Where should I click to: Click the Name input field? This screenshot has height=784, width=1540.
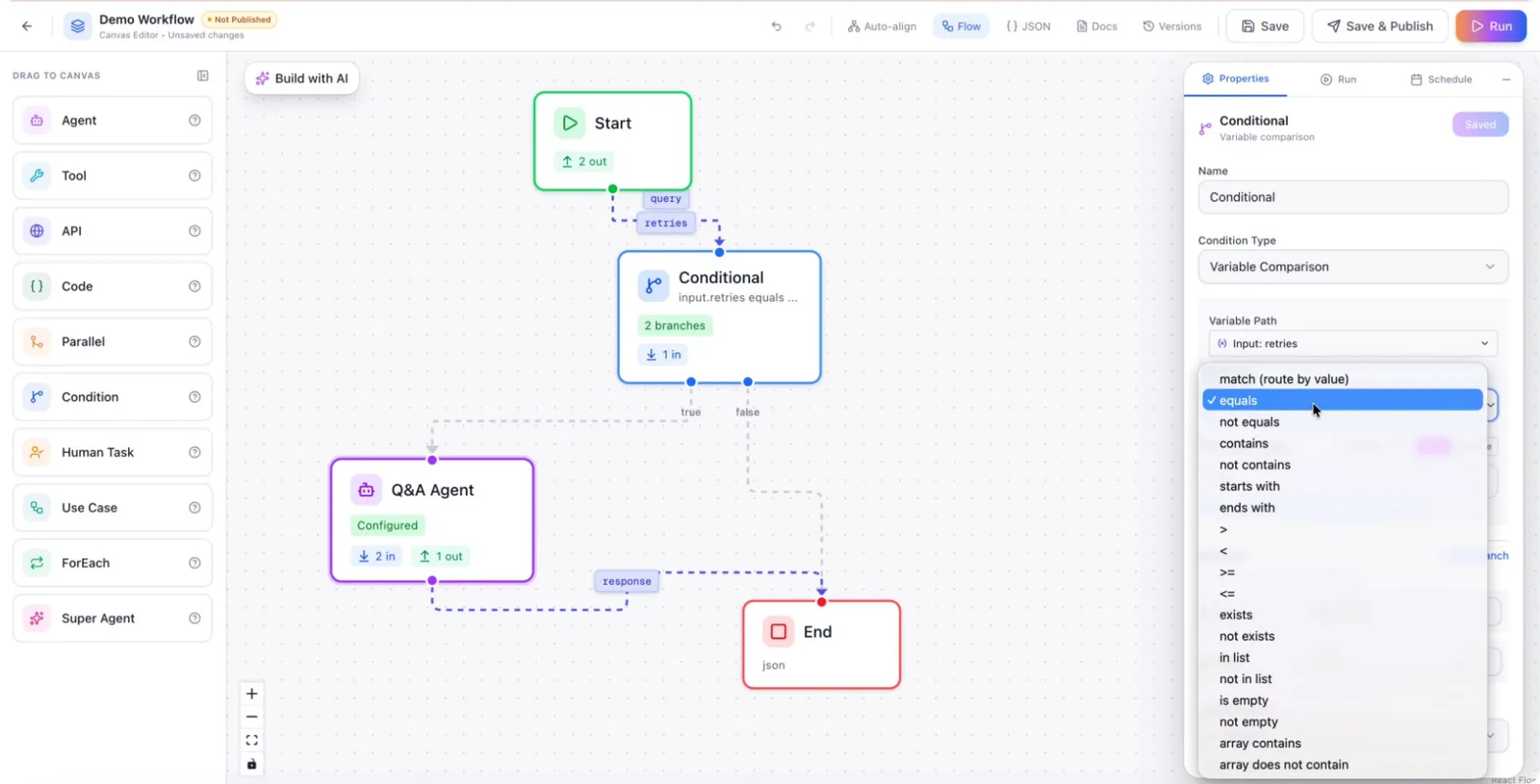click(x=1352, y=197)
